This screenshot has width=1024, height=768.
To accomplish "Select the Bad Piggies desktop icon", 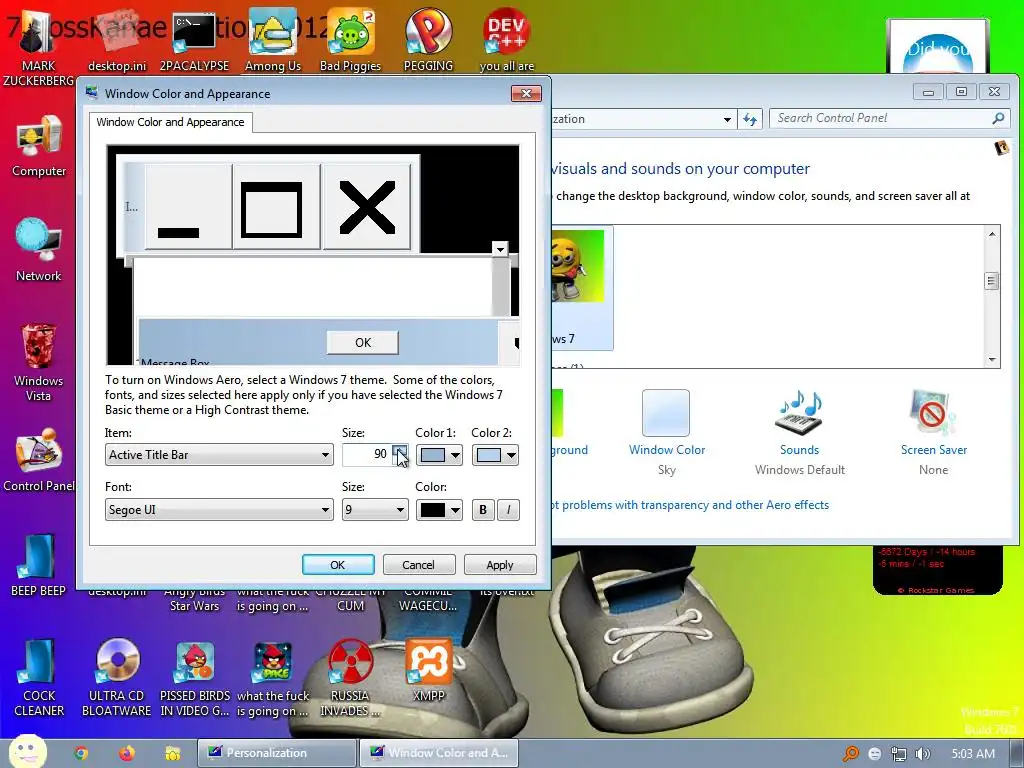I will click(x=351, y=40).
